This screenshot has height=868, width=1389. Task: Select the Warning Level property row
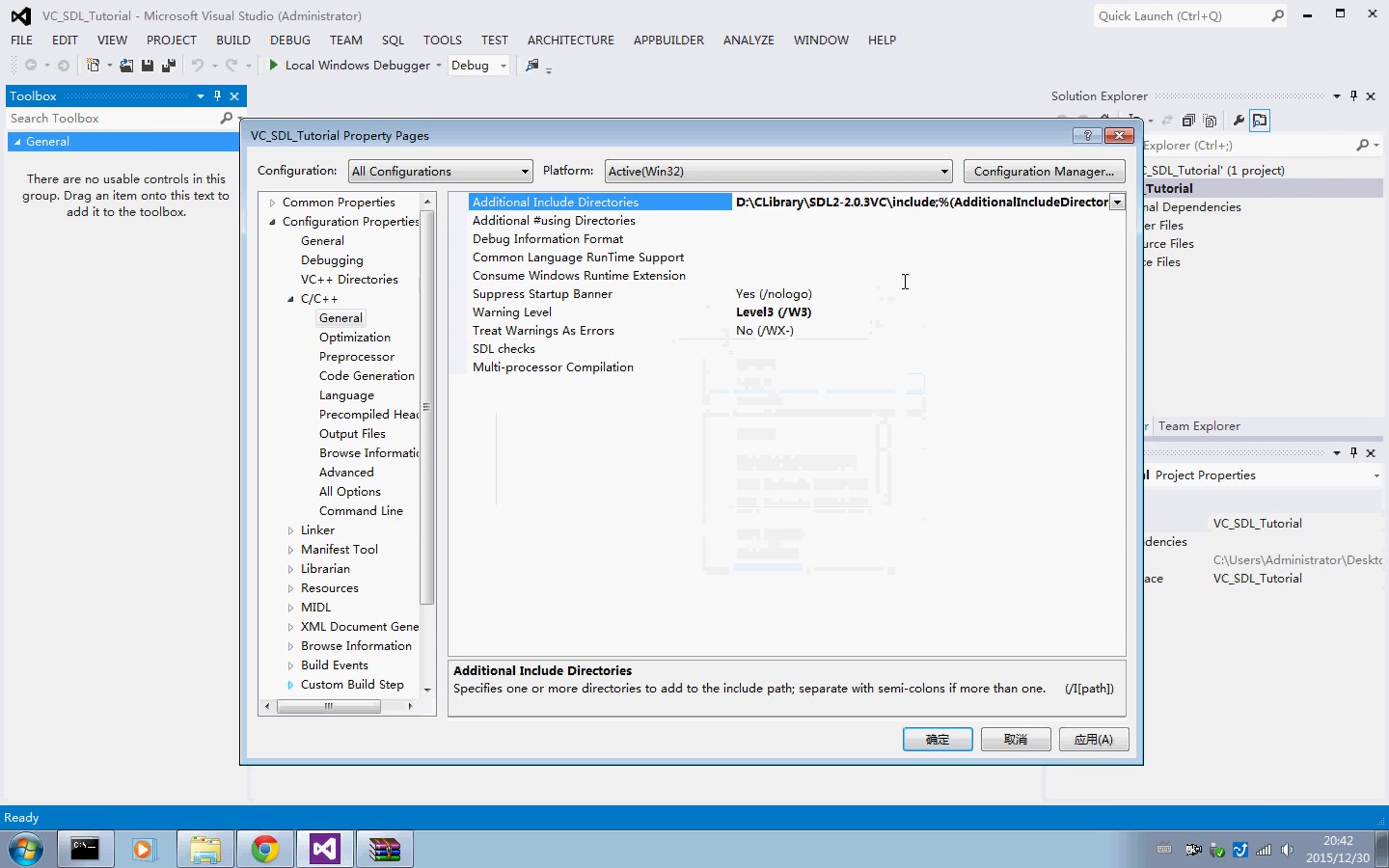pyautogui.click(x=796, y=312)
